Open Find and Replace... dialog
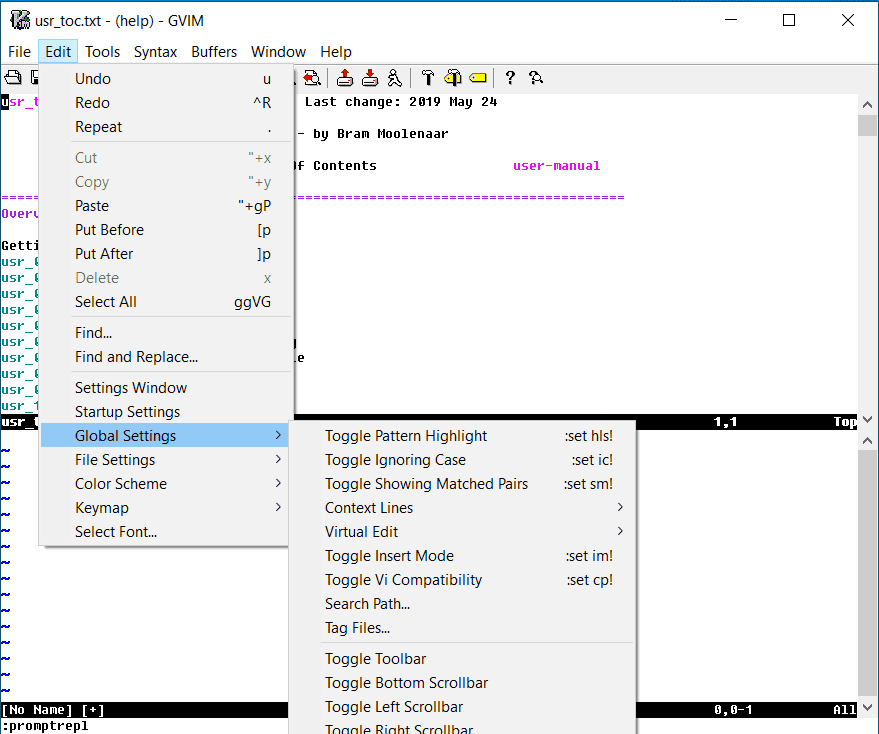Viewport: 879px width, 734px height. (x=167, y=357)
